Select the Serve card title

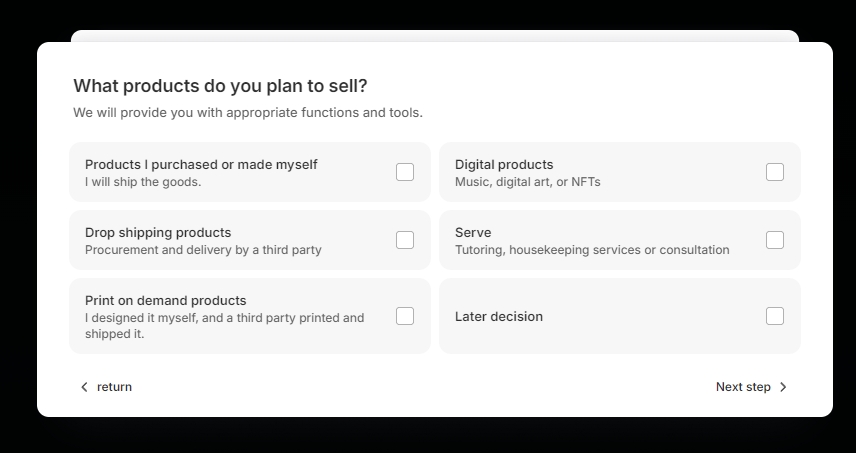473,232
